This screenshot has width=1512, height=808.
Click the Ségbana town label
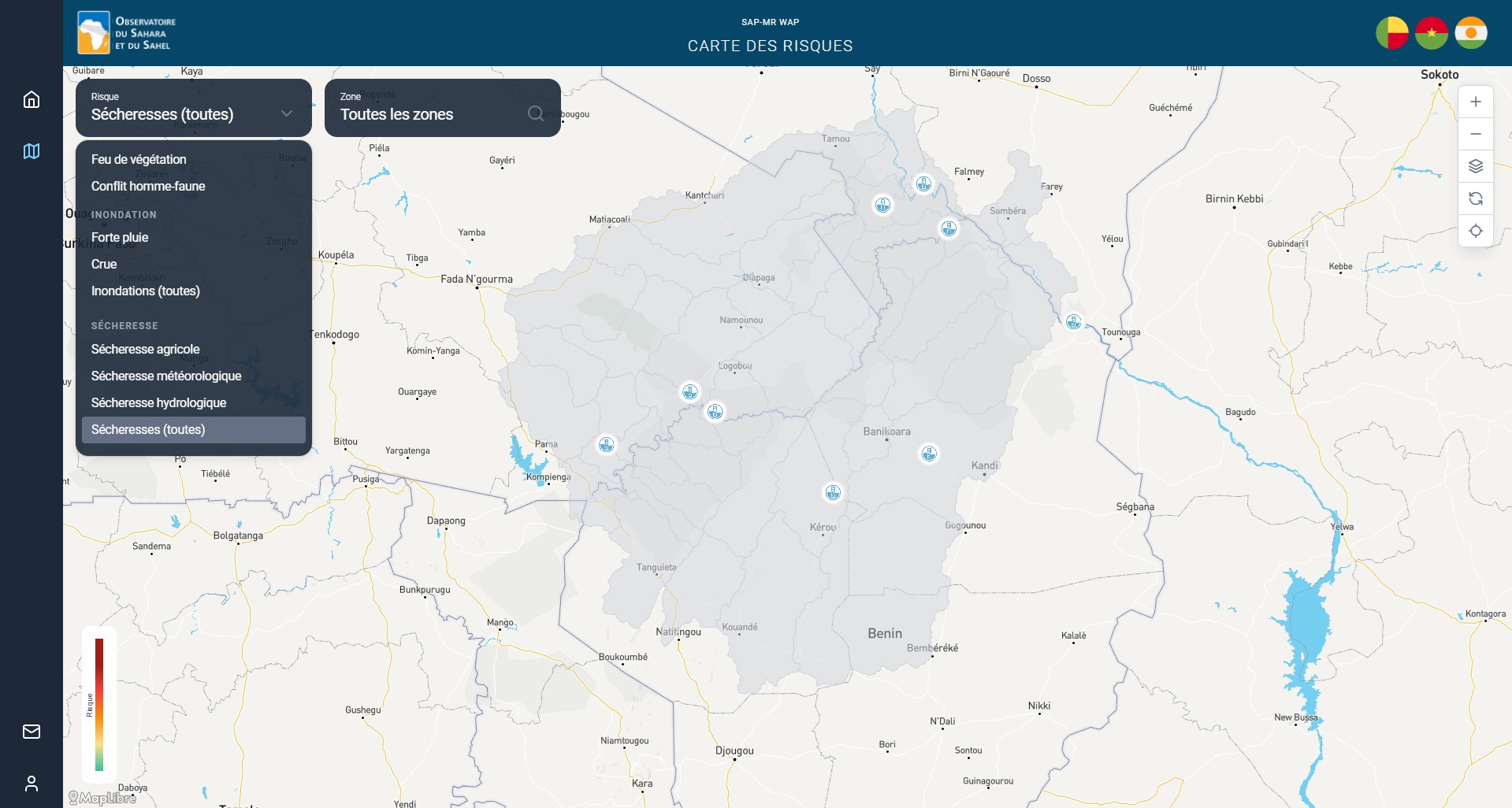coord(1135,506)
